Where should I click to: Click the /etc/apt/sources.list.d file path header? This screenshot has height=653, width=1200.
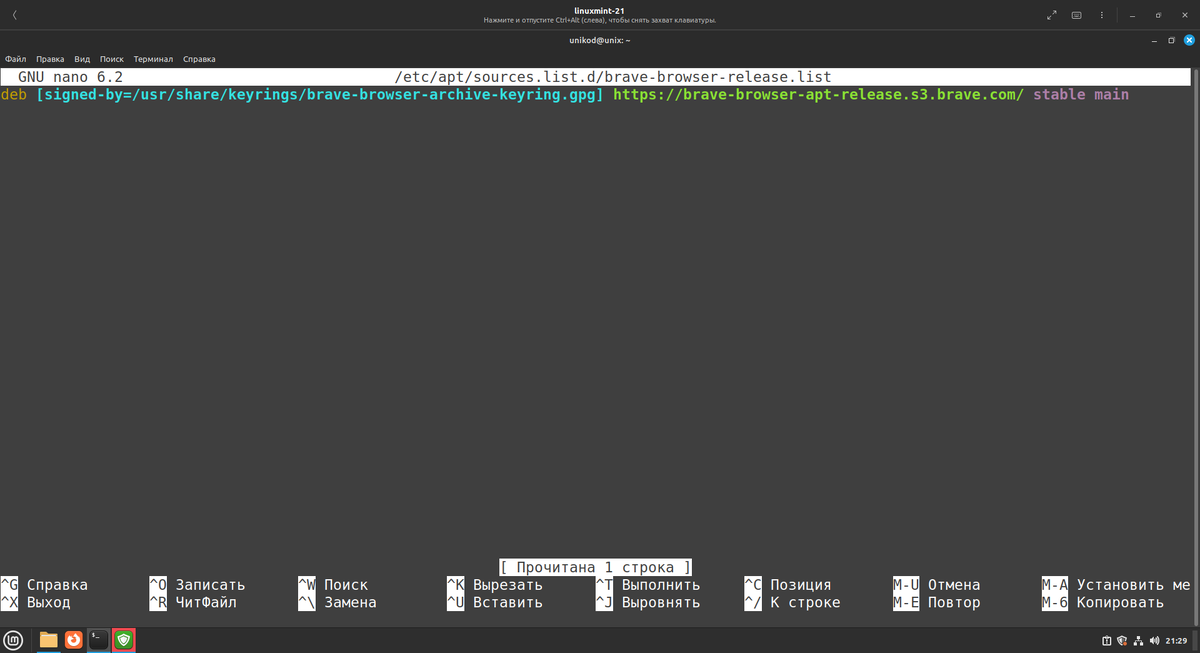(613, 76)
